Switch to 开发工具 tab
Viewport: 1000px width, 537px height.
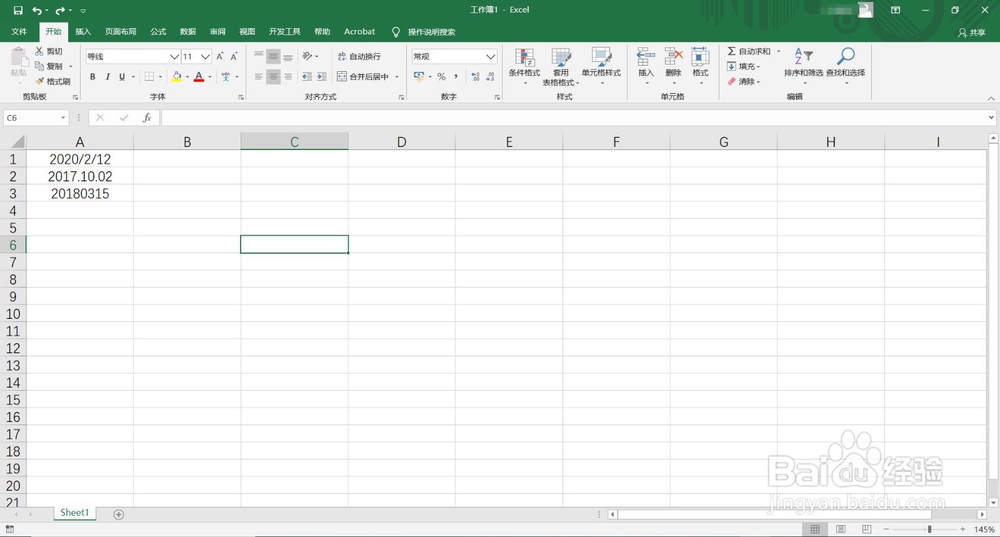(x=284, y=32)
